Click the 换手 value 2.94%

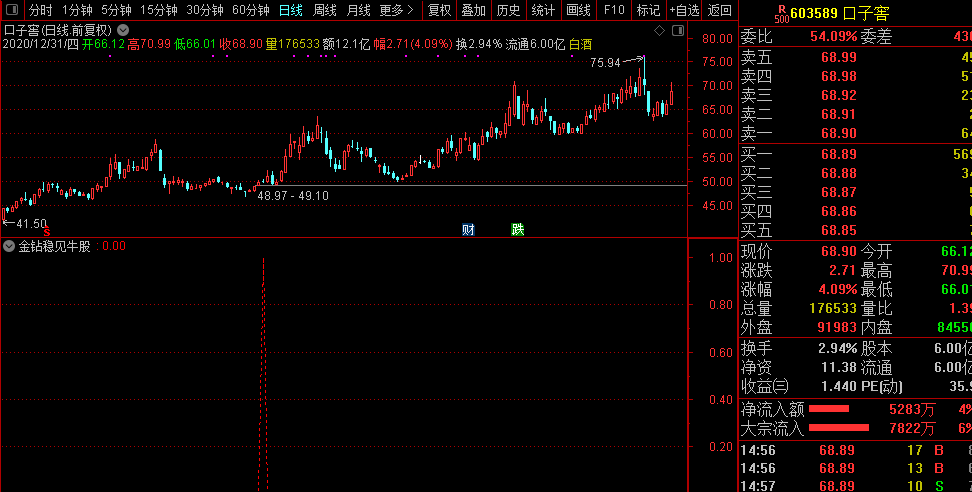pos(837,348)
